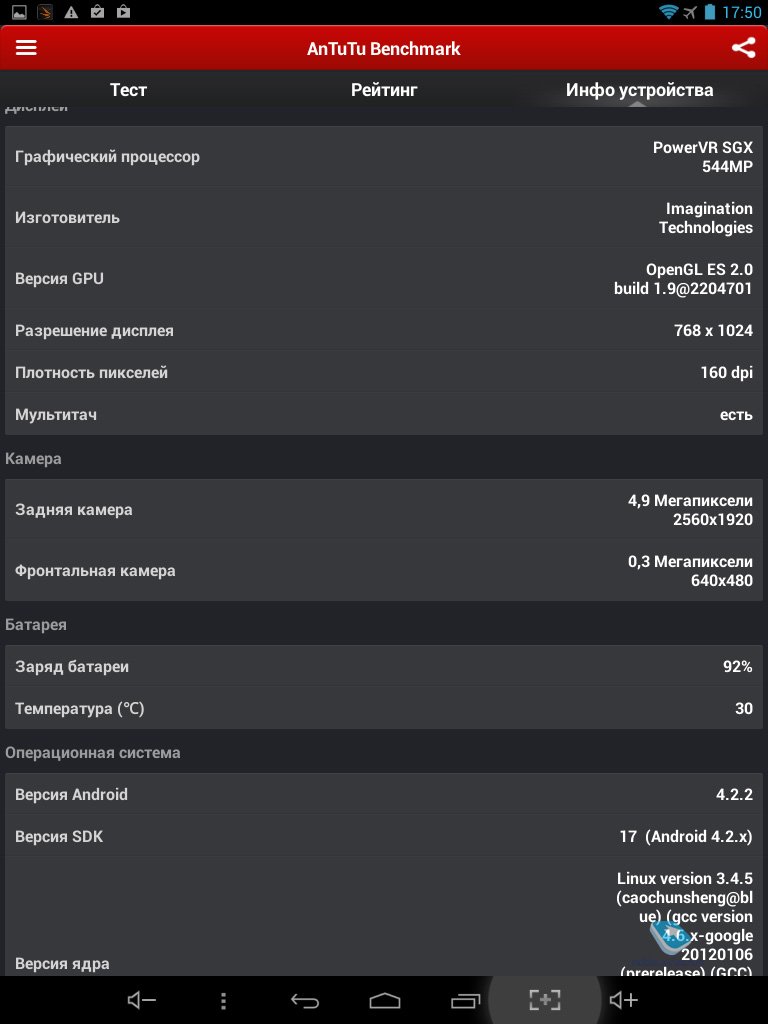Select the Разрешение дисплея row

tap(384, 330)
